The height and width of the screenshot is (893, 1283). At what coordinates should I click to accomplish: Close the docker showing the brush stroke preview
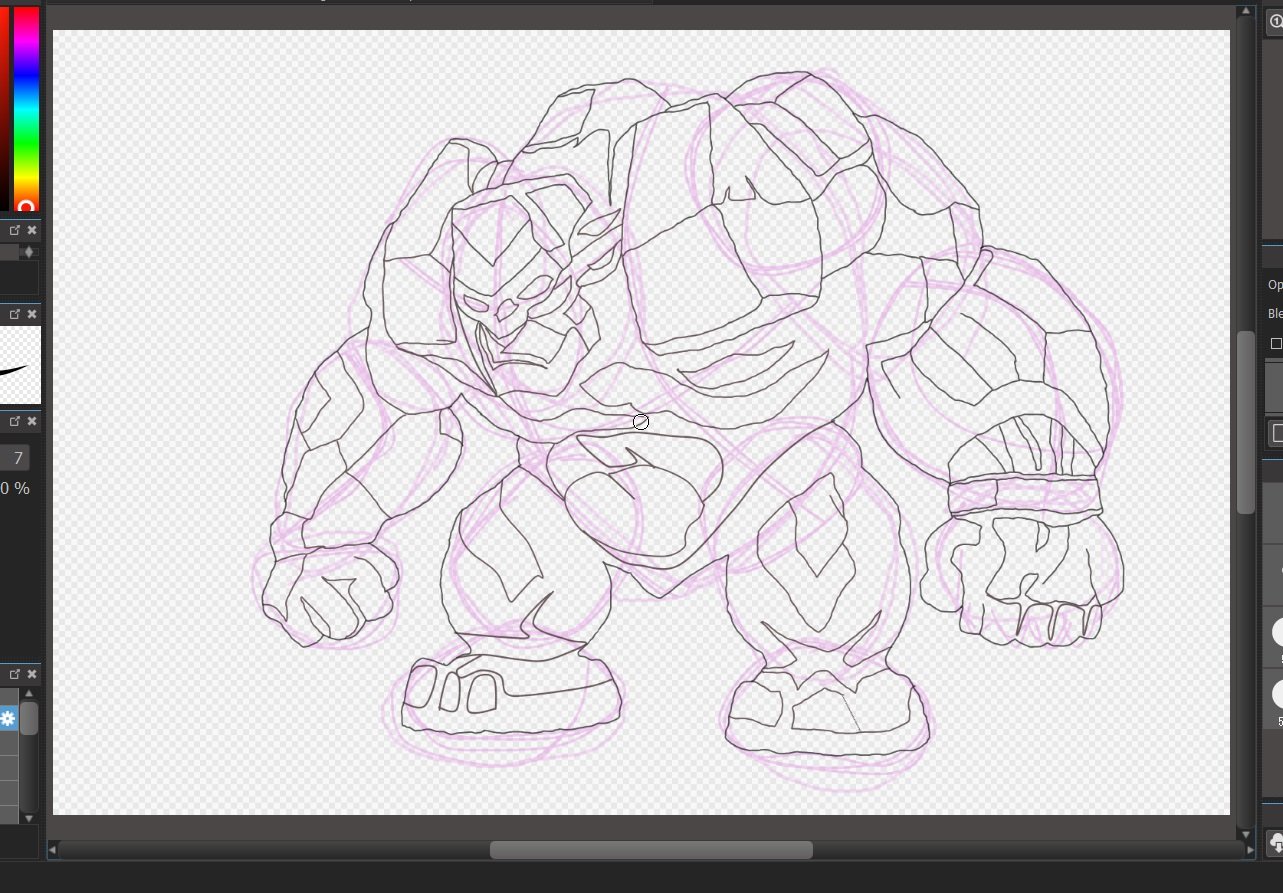[x=31, y=314]
